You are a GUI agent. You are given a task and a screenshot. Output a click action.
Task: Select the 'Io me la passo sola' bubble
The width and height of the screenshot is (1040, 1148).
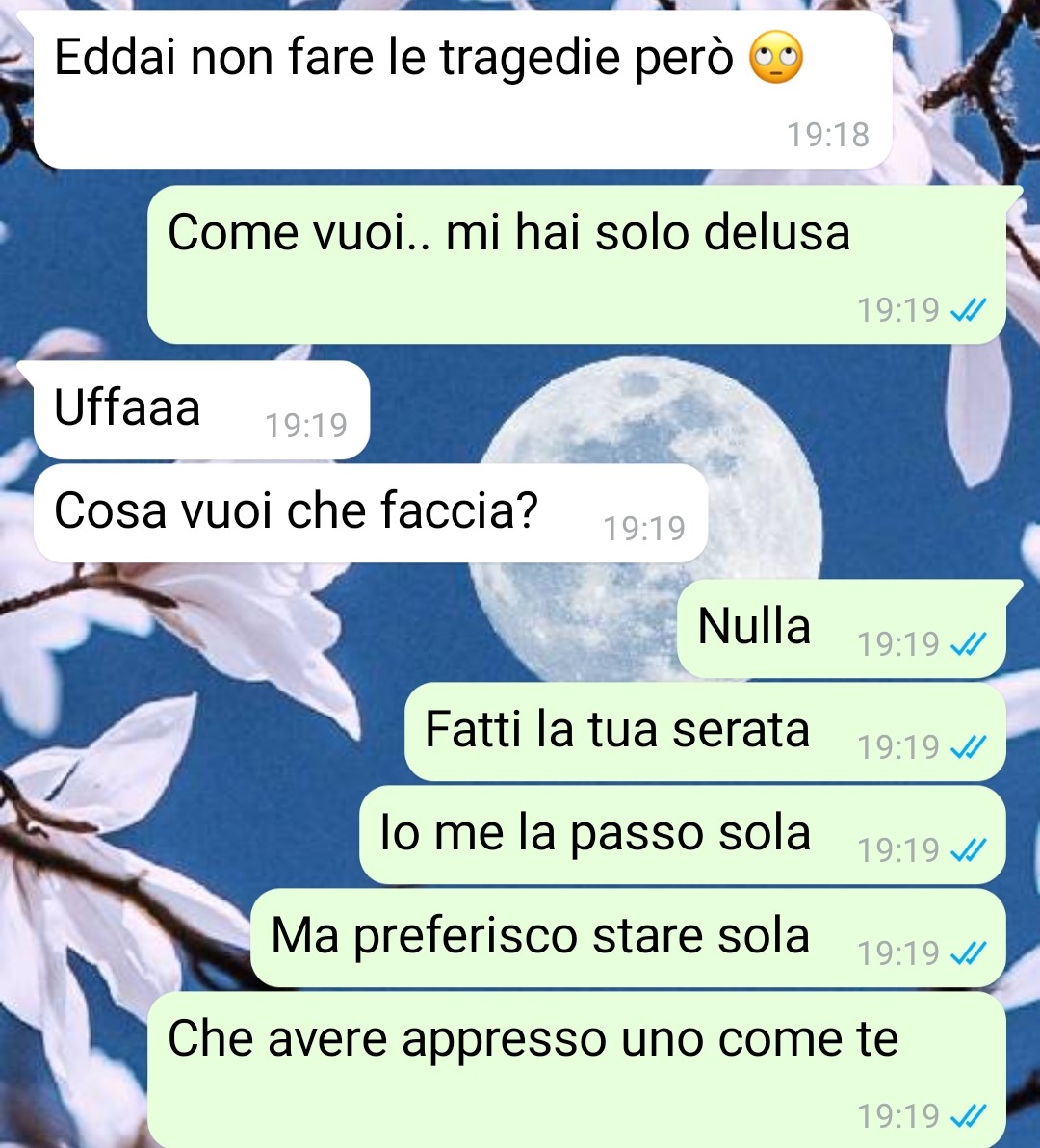coord(683,835)
